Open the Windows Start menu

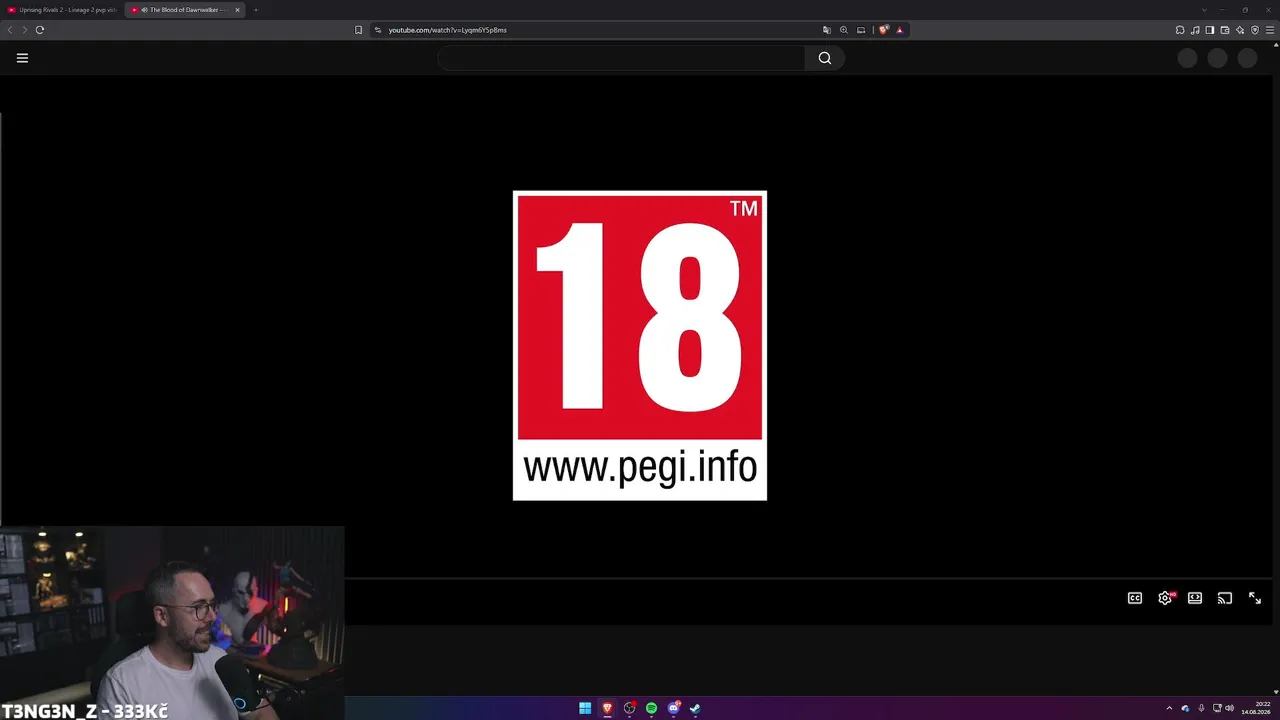585,708
